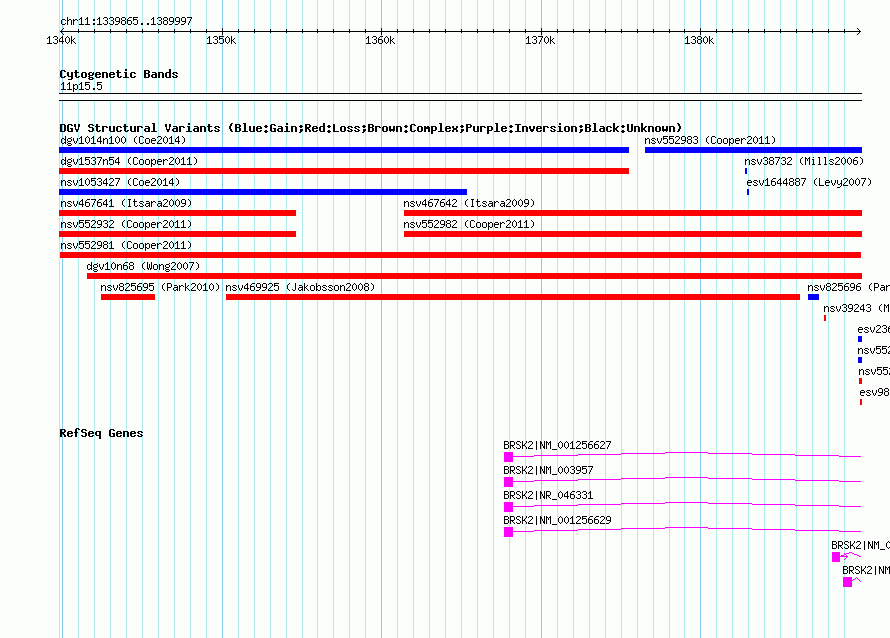Click the nsv552983 (Cooper2011) label
Viewport: 890px width, 638px height.
click(710, 140)
